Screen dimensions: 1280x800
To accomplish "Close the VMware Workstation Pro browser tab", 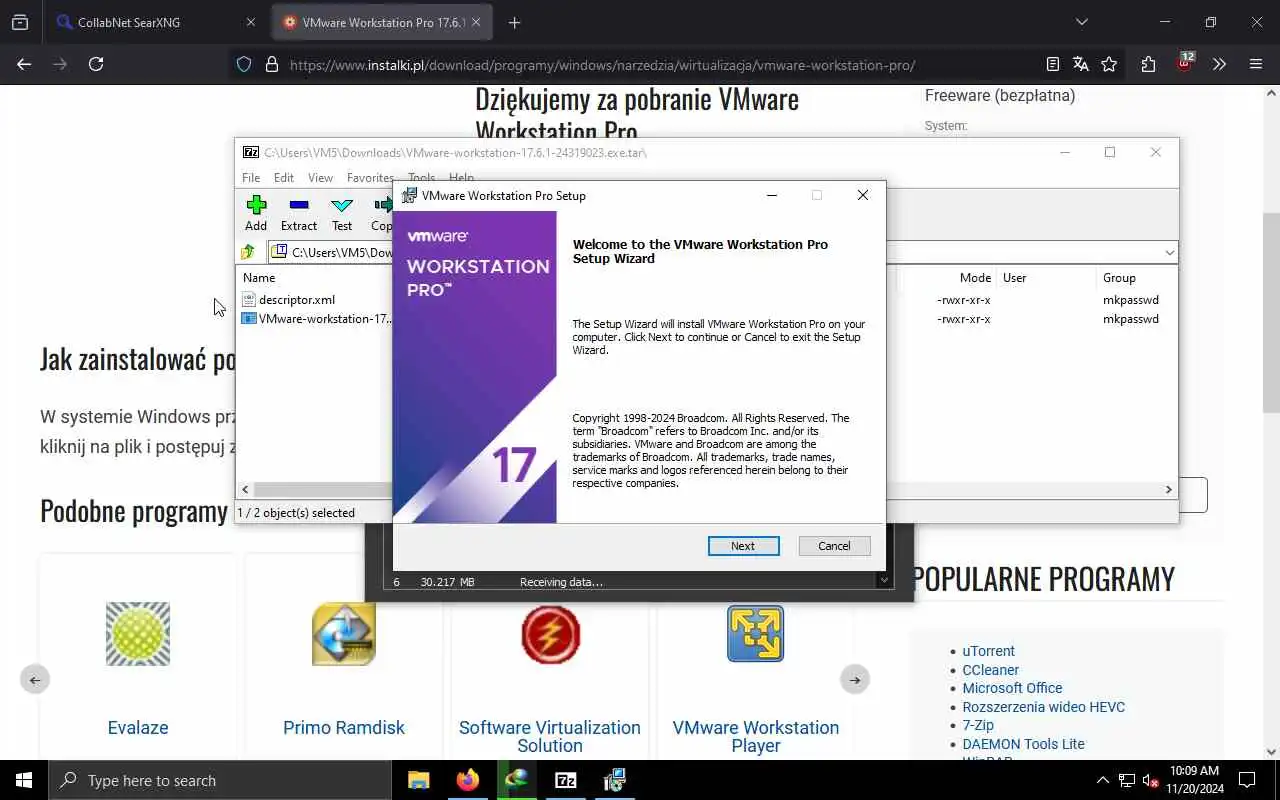I will pyautogui.click(x=476, y=22).
